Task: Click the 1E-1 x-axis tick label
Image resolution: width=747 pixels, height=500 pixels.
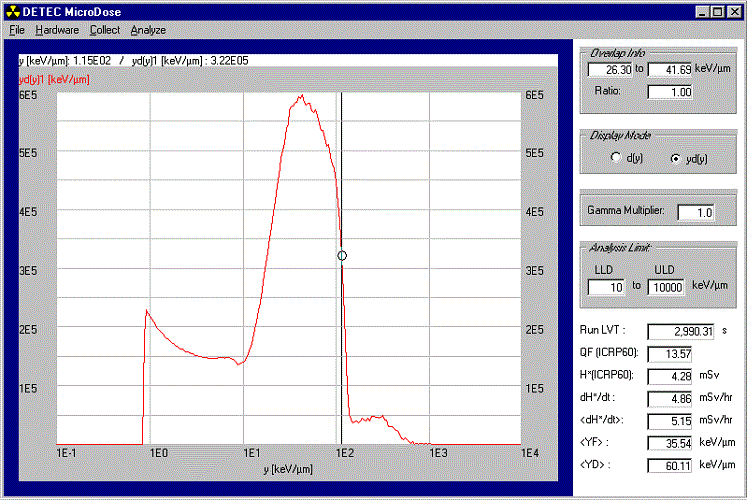Action: pyautogui.click(x=66, y=453)
